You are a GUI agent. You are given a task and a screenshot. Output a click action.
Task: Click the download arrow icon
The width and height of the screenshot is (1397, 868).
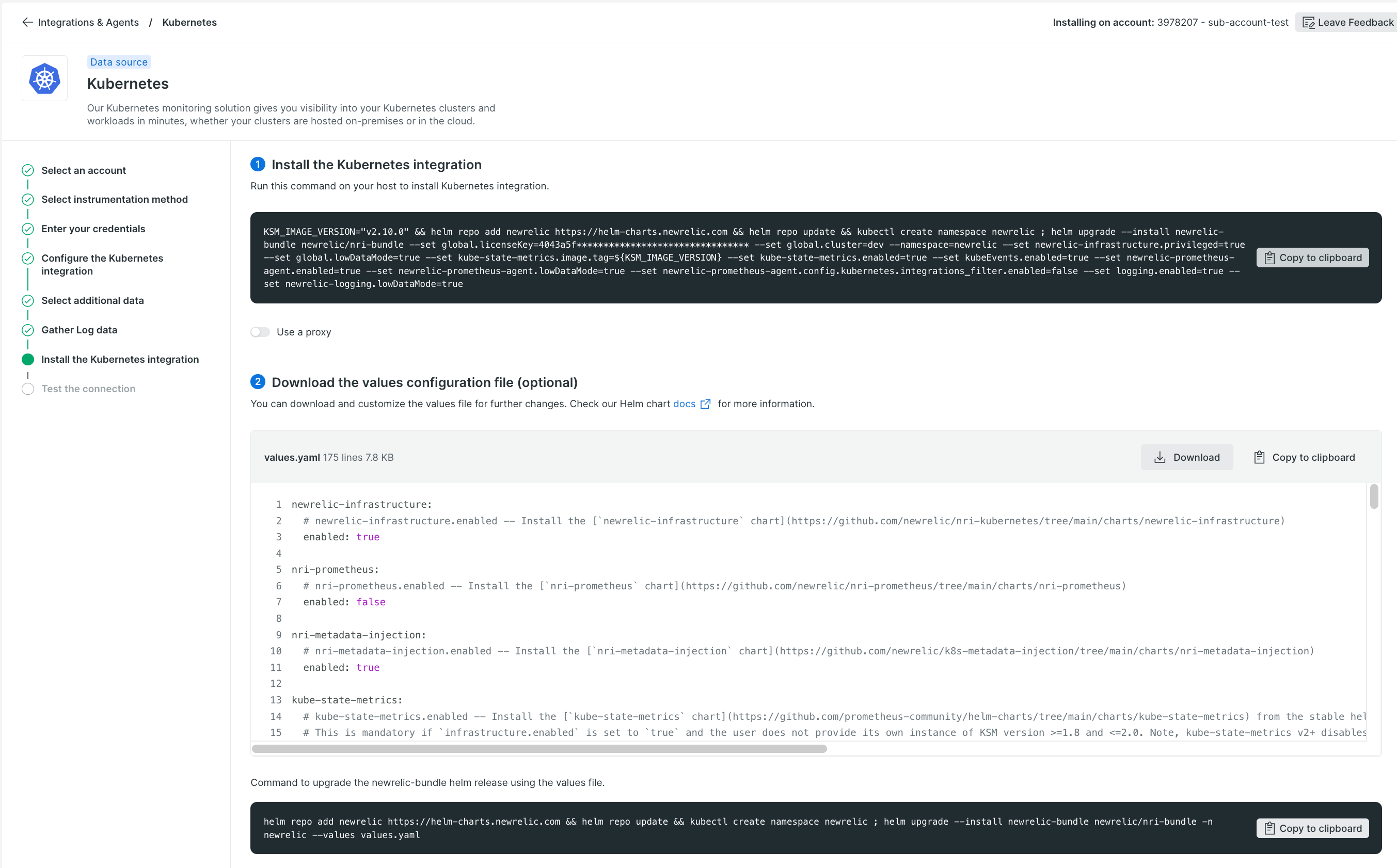[x=1160, y=458]
